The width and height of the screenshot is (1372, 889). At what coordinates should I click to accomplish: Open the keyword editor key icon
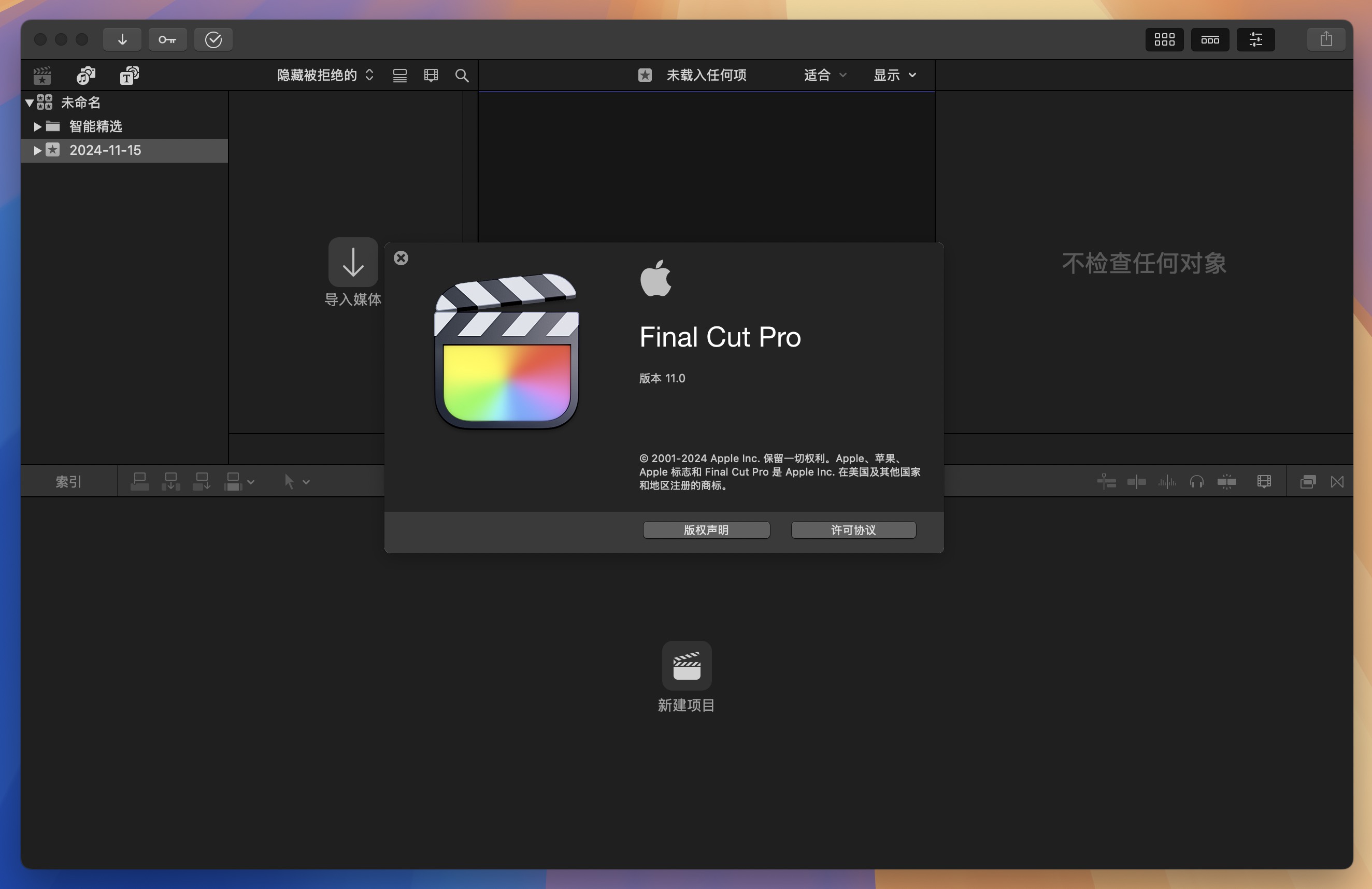pos(168,39)
